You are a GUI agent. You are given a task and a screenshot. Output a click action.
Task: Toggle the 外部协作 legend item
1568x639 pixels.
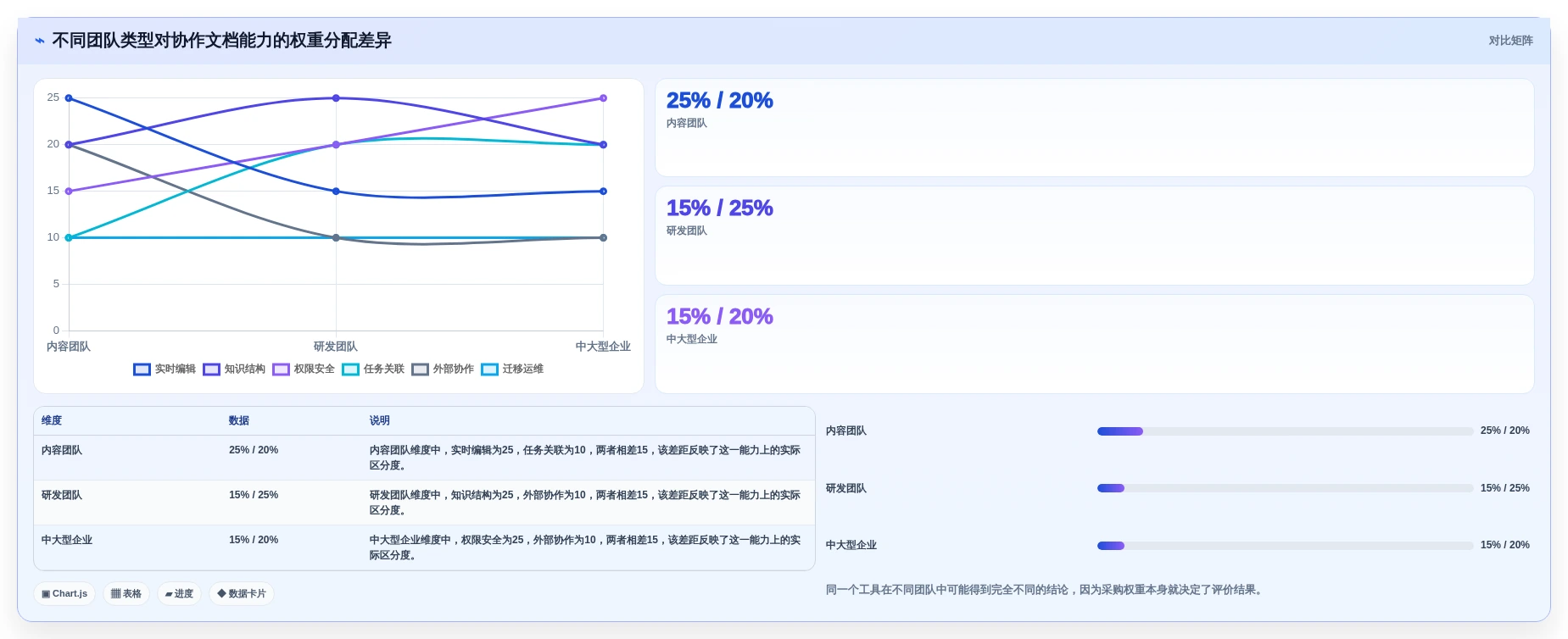[x=443, y=370]
